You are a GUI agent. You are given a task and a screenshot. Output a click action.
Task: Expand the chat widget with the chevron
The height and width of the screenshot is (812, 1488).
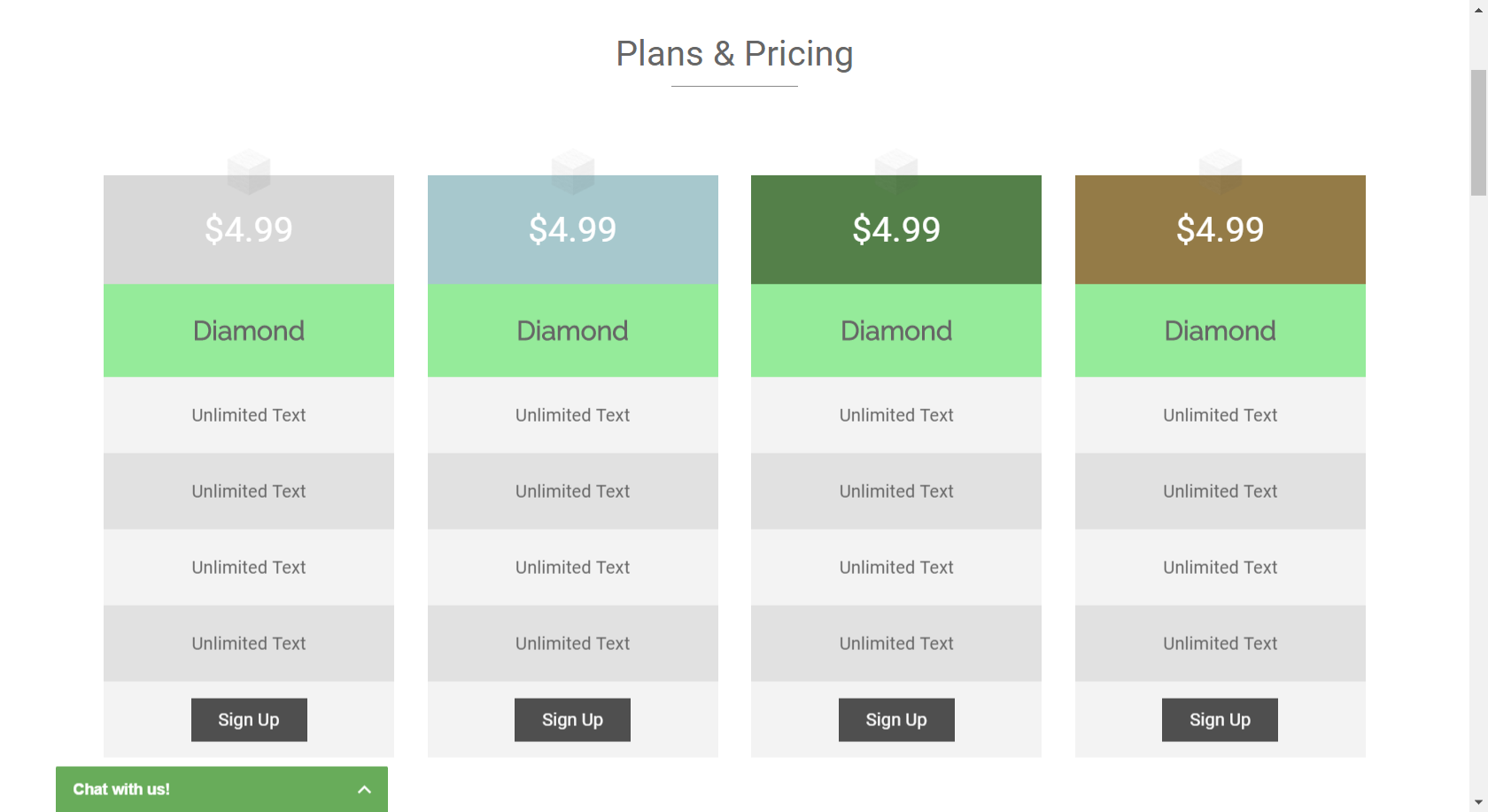[x=364, y=789]
